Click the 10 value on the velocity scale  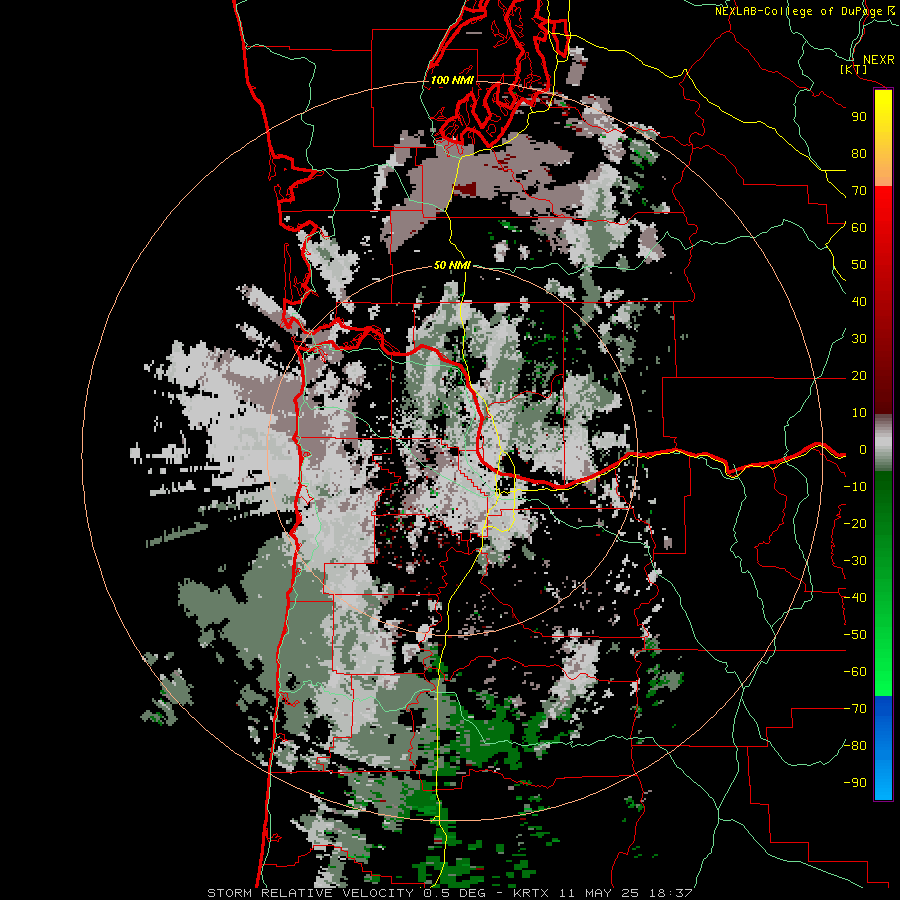859,413
